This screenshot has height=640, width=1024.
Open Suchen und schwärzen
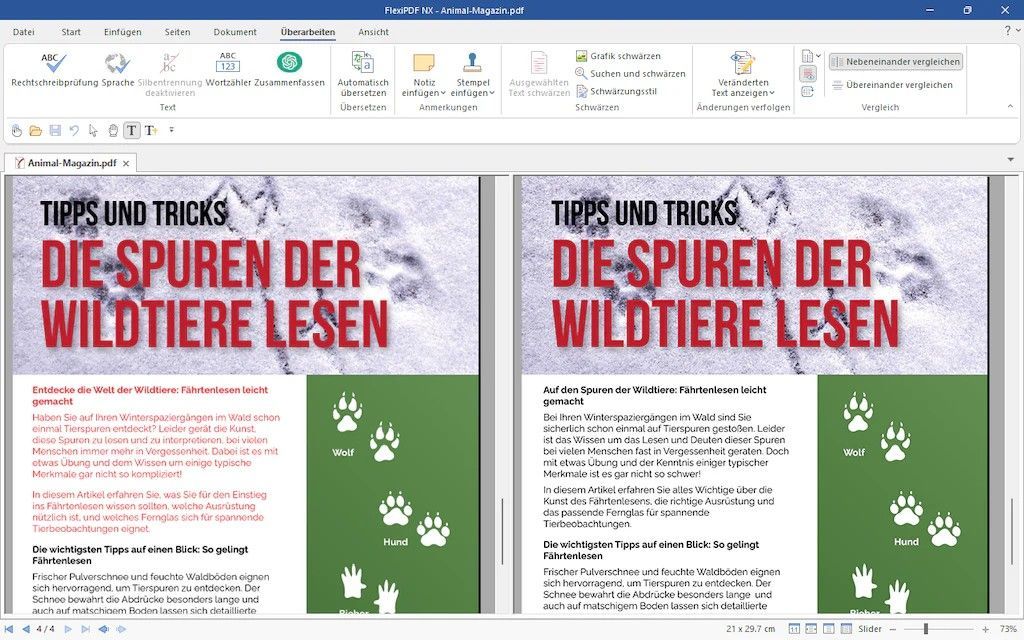point(630,74)
